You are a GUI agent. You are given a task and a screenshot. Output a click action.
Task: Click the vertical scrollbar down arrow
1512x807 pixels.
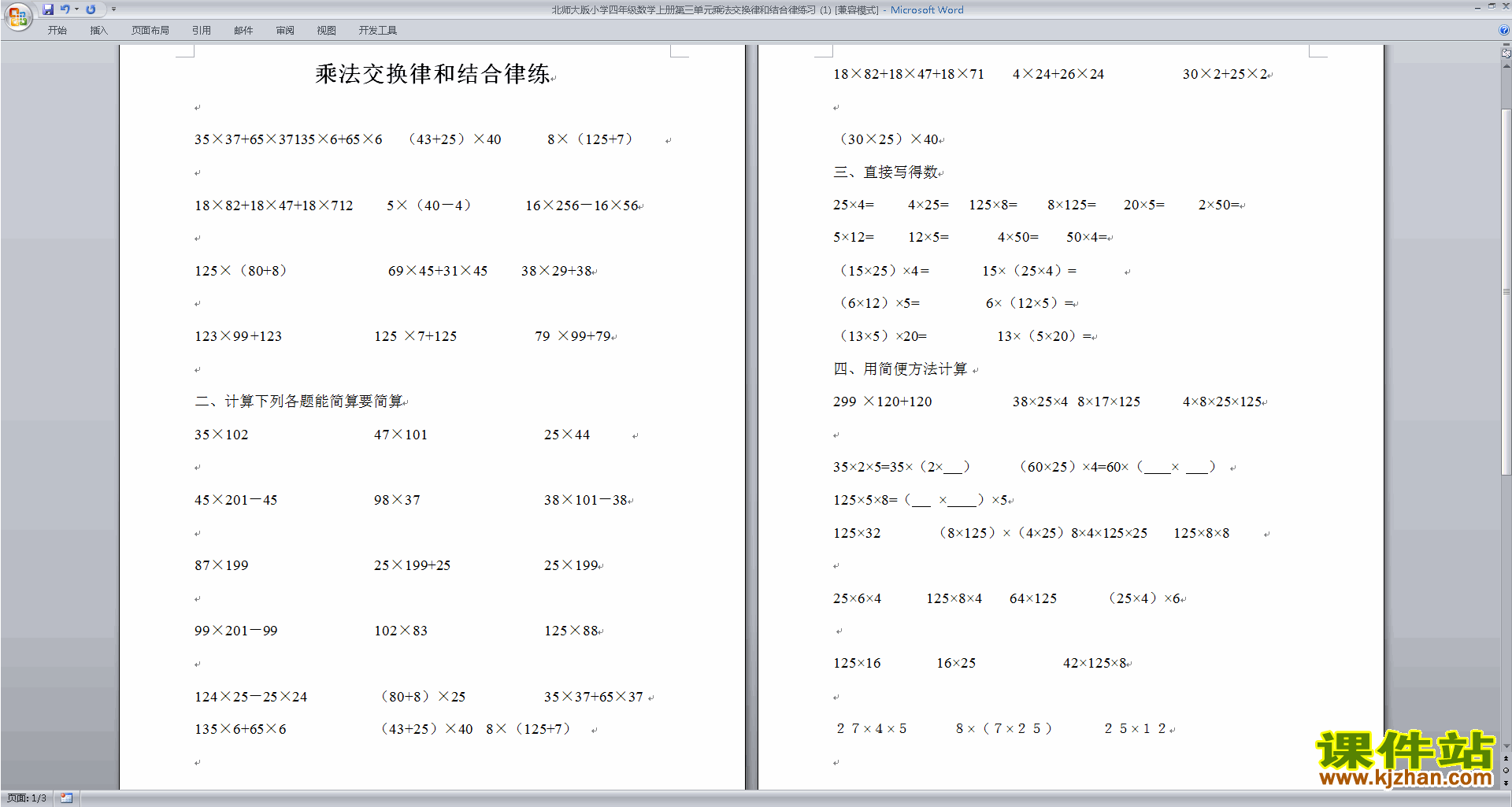point(1506,746)
